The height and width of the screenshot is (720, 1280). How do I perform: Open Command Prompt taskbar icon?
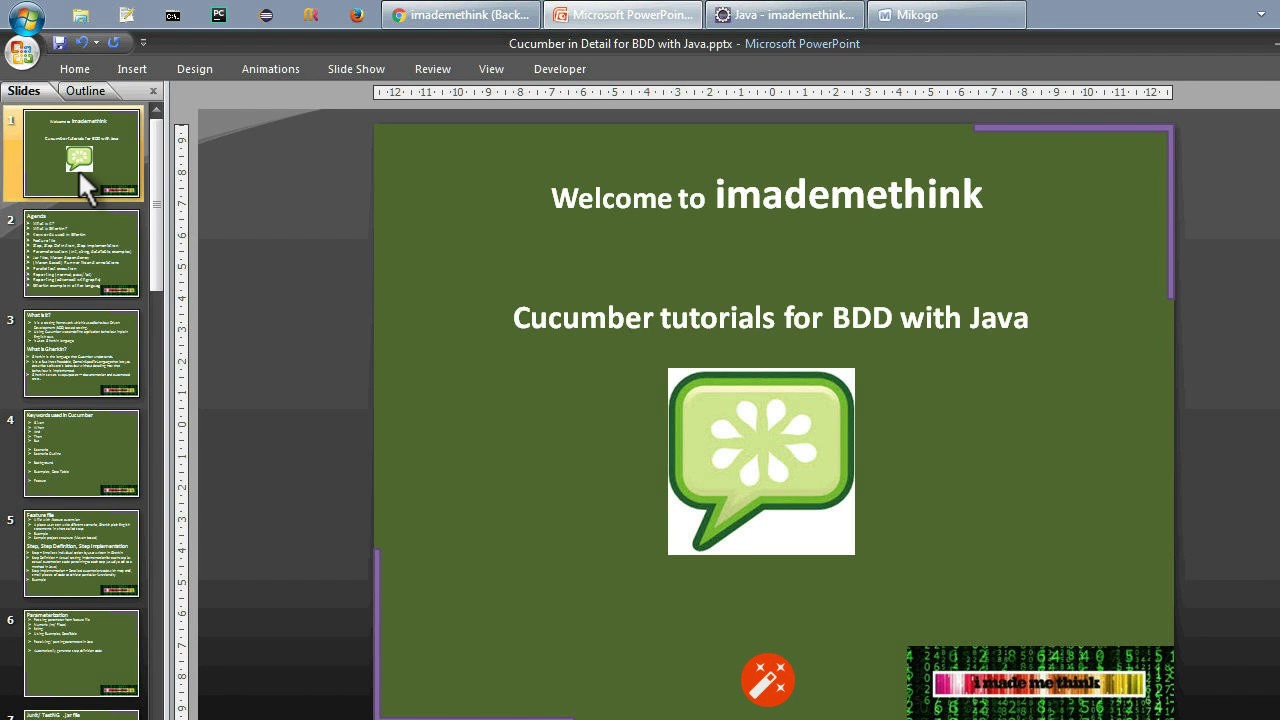pos(173,15)
